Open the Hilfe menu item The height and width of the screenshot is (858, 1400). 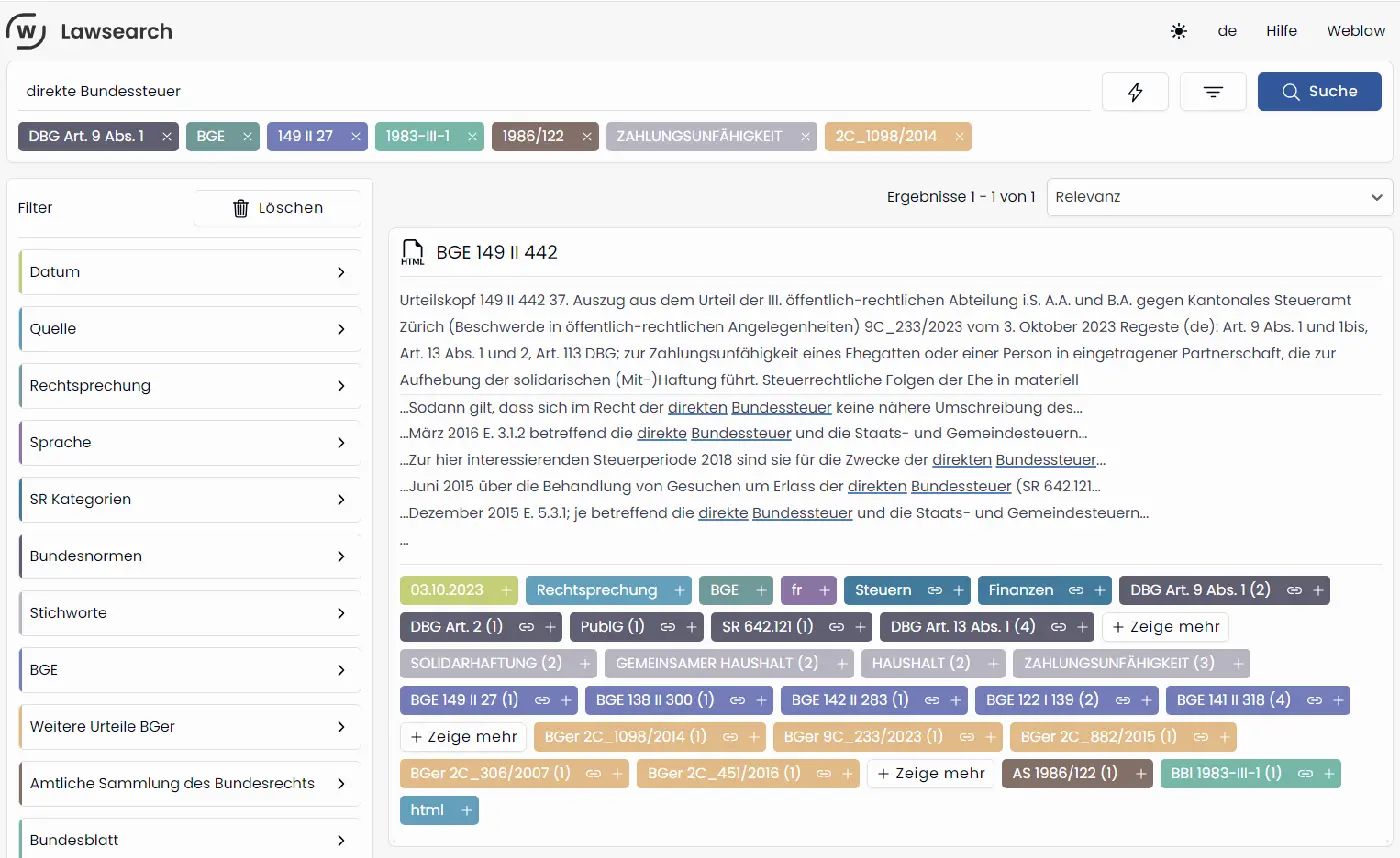(1281, 31)
